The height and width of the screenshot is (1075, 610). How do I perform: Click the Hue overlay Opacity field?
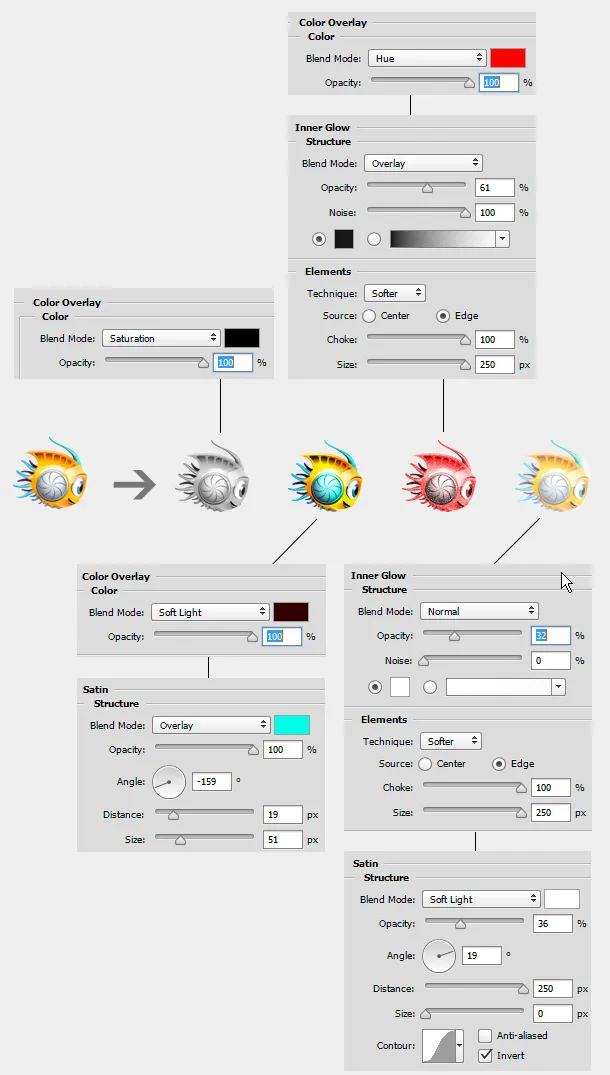click(x=498, y=82)
